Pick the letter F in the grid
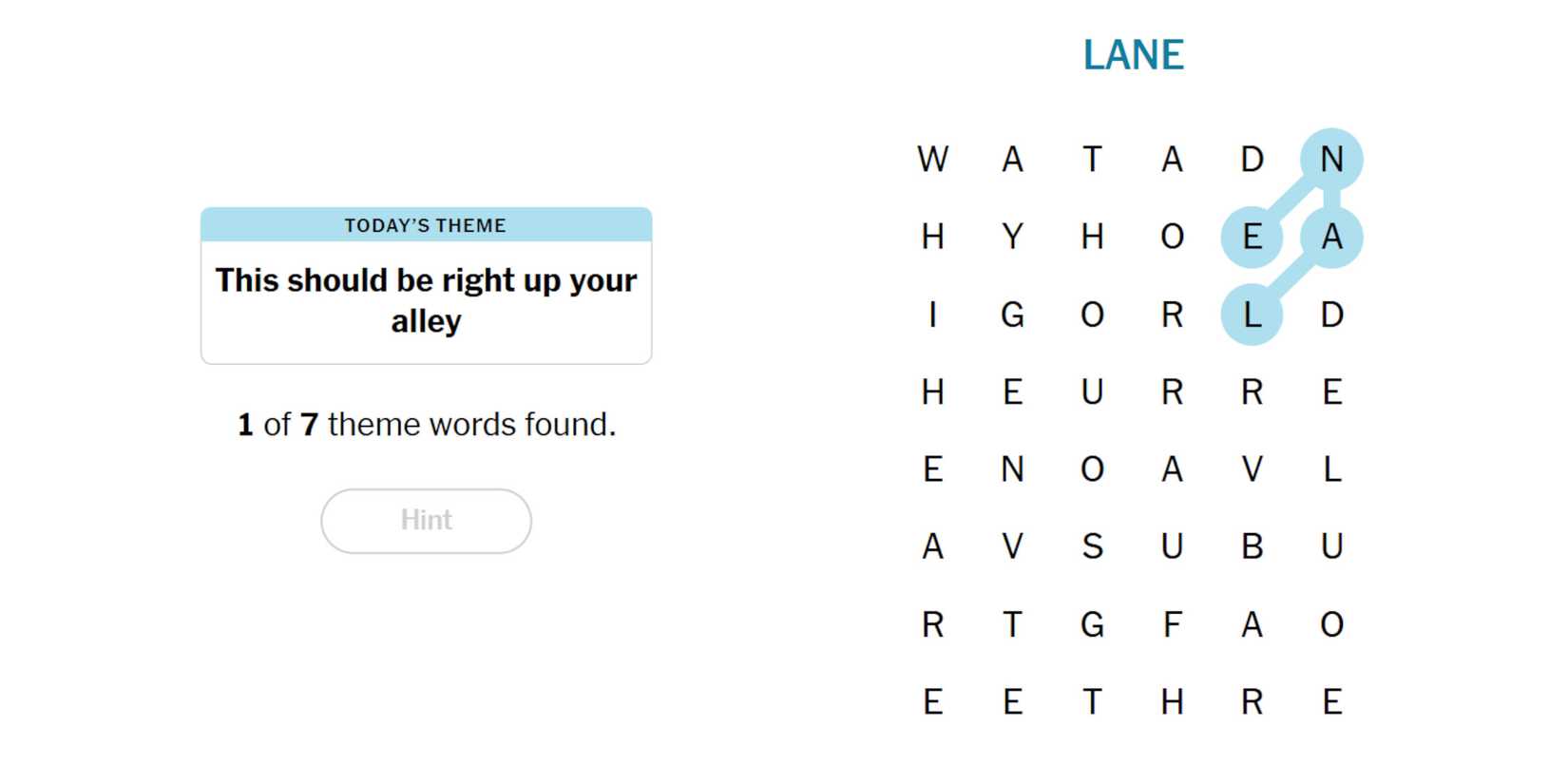This screenshot has width=1568, height=784. click(x=1172, y=624)
